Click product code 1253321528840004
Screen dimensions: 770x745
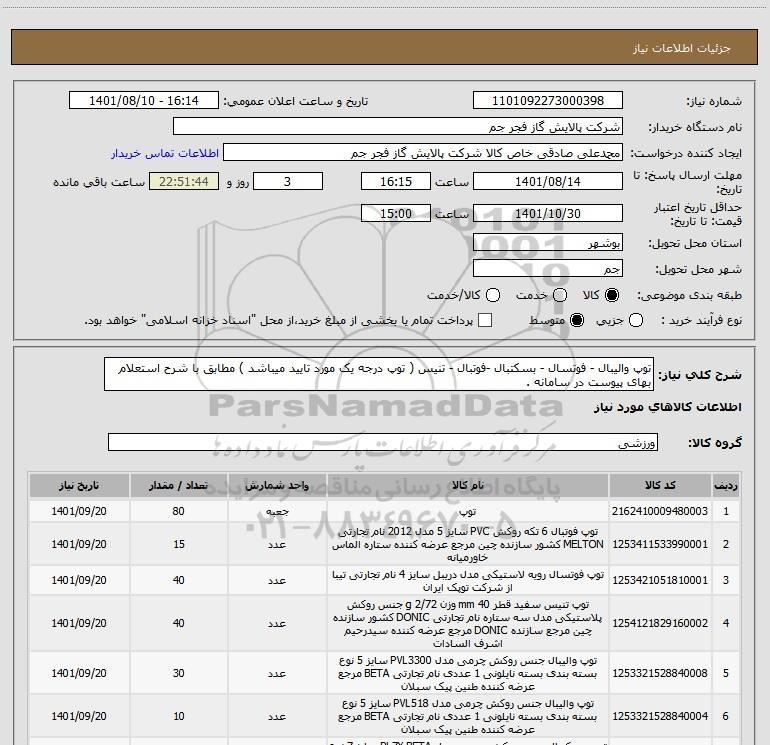660,717
